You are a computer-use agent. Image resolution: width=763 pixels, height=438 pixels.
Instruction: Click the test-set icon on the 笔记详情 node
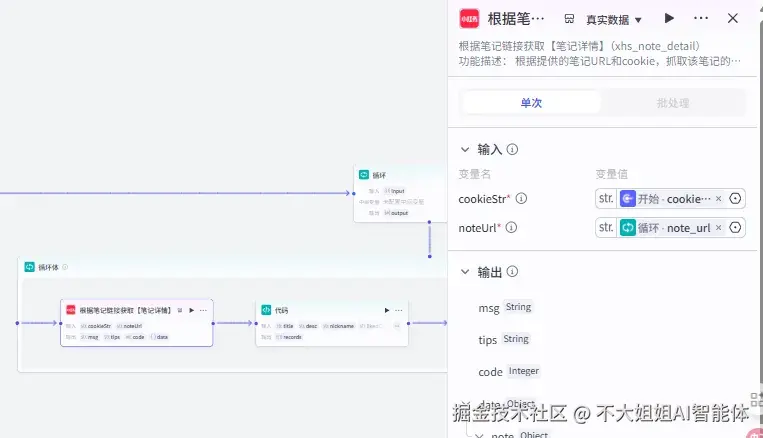click(180, 310)
